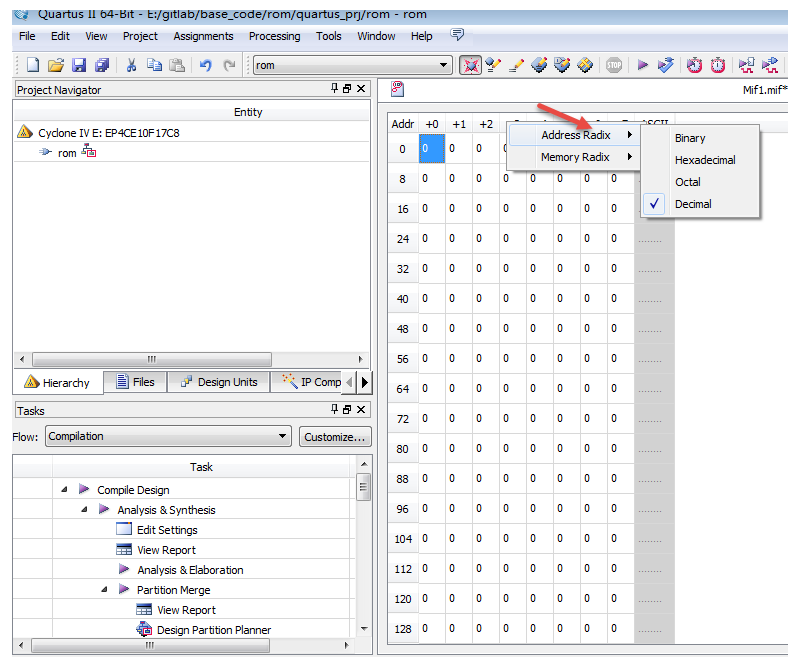Open the Window menu
Viewport: 800px width, 668px height.
pos(376,36)
